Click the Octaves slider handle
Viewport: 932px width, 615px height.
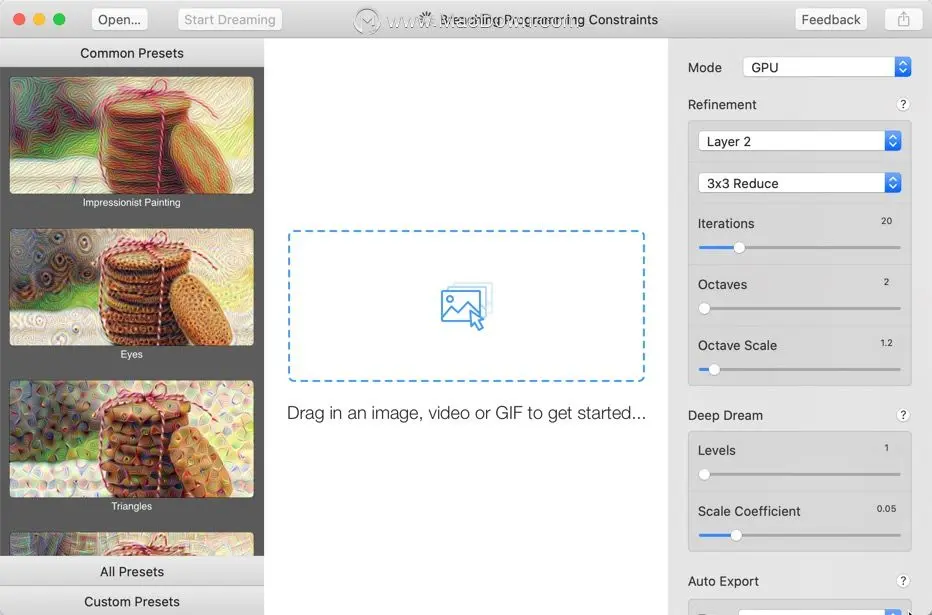click(x=704, y=308)
